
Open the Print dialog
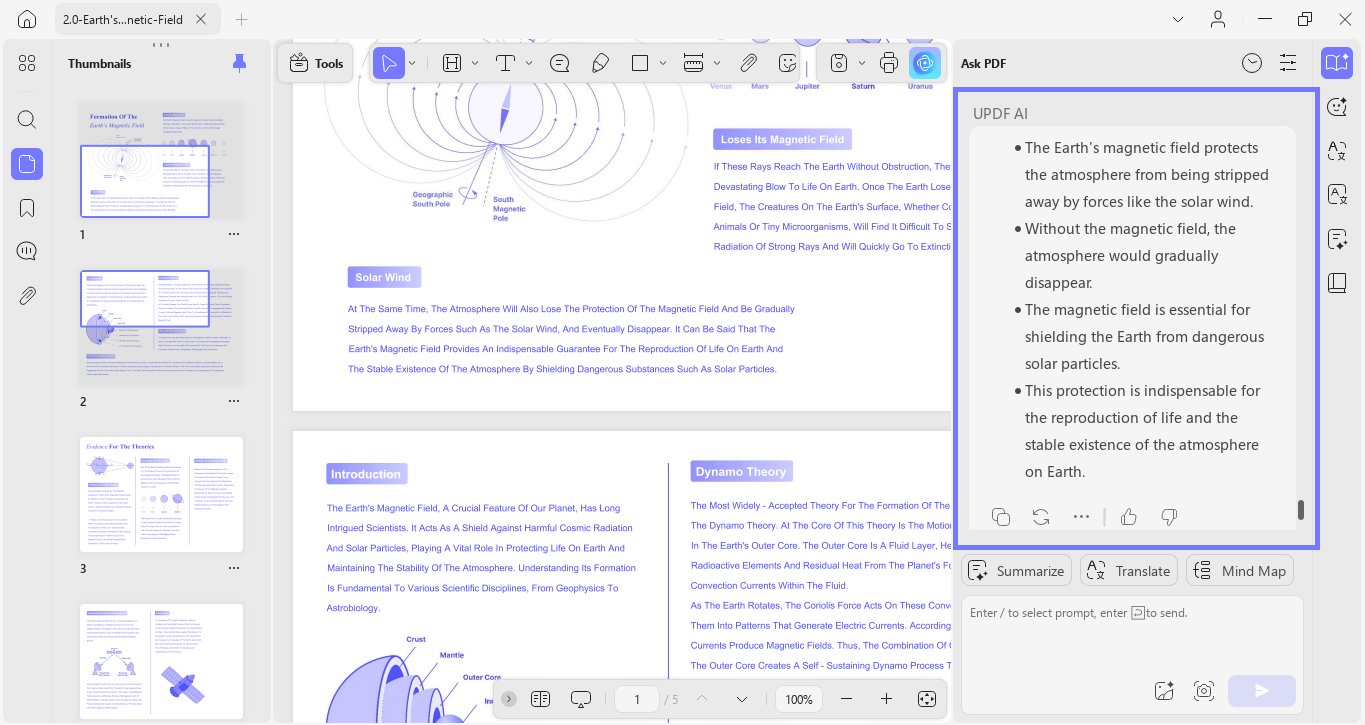[x=888, y=62]
